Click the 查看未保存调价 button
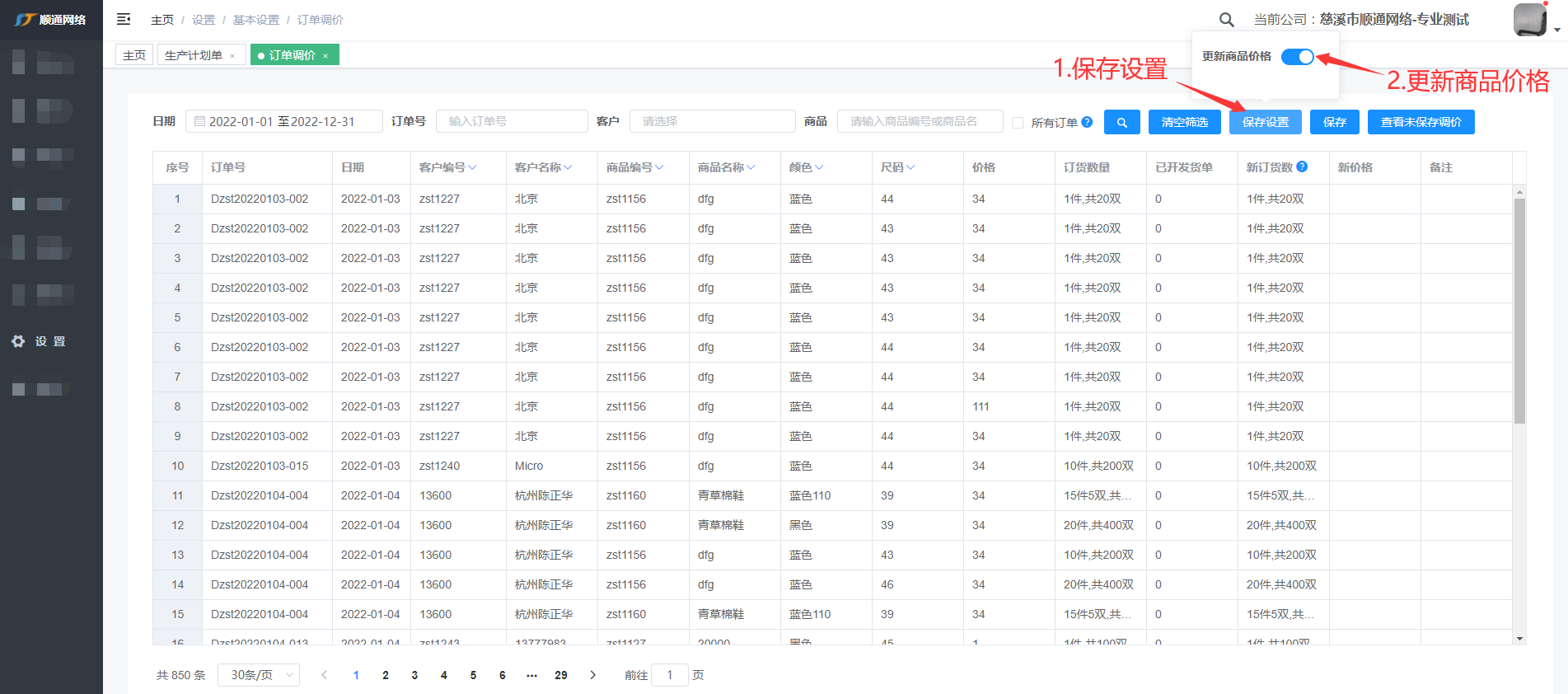Viewport: 1568px width, 694px height. 1421,122
